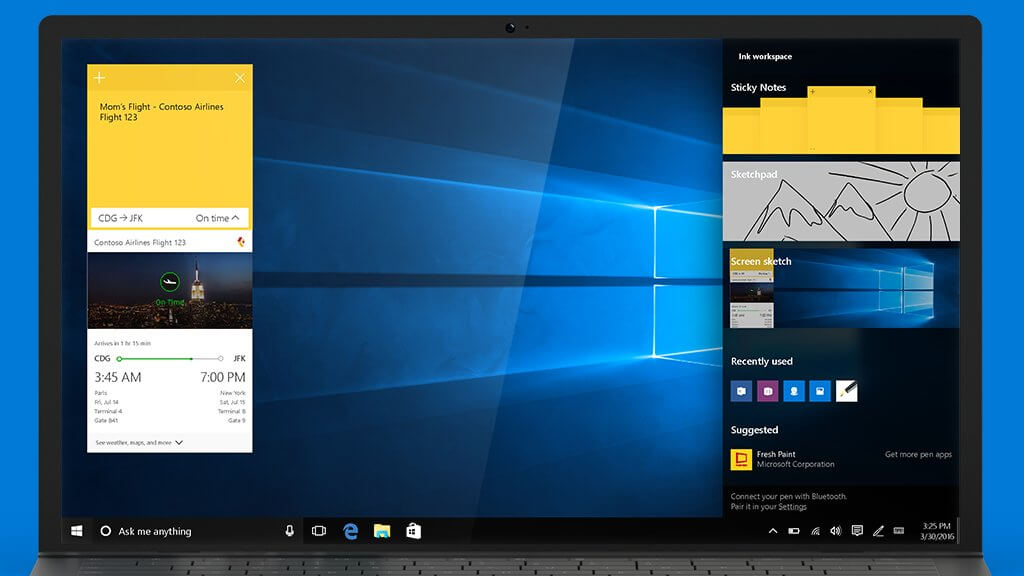The width and height of the screenshot is (1024, 576).
Task: Select the Cortana microphone icon
Action: pos(290,530)
